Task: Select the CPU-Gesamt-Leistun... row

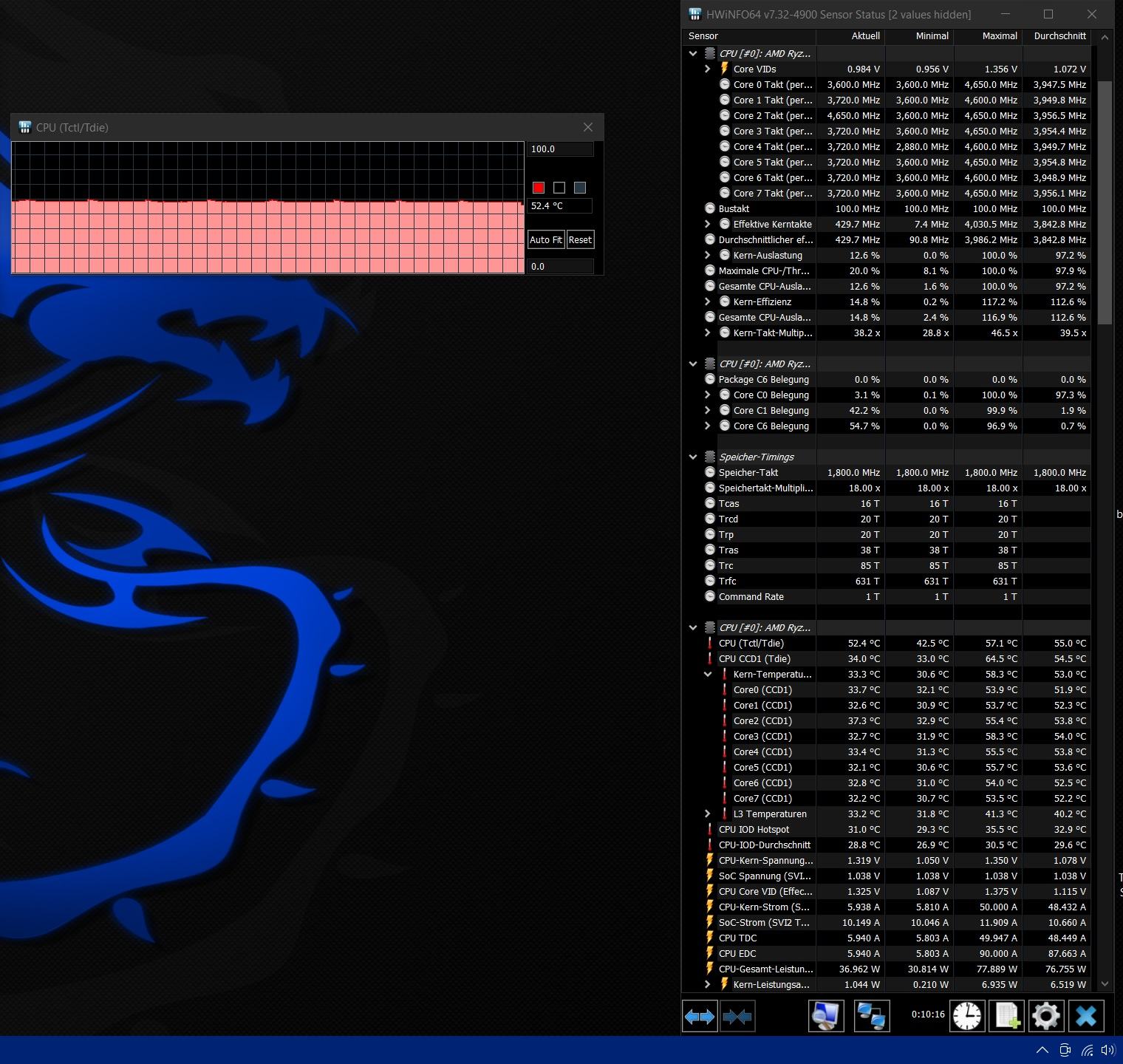Action: click(x=887, y=969)
